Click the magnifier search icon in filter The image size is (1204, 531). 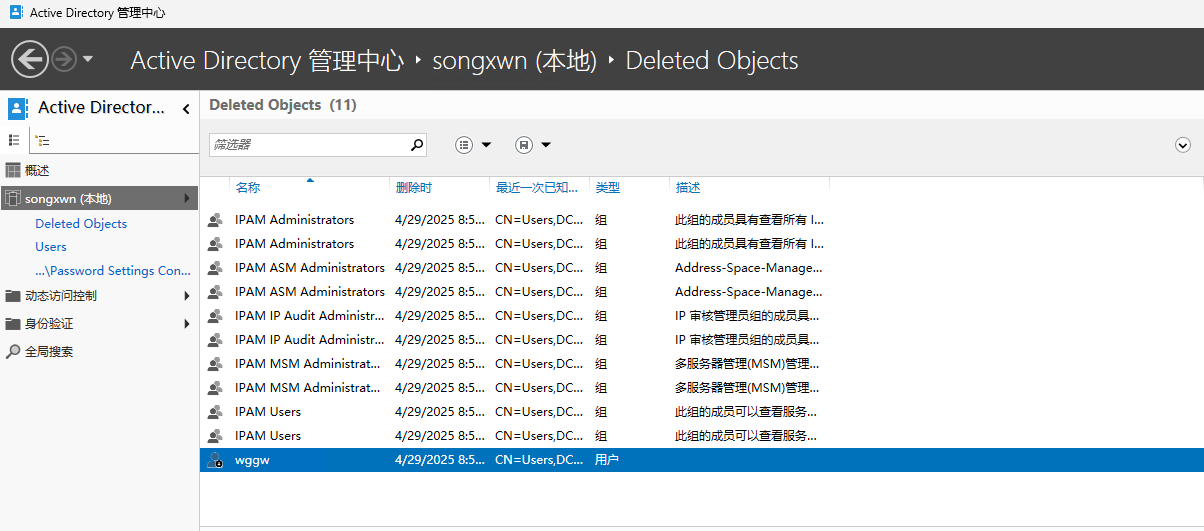pos(417,145)
